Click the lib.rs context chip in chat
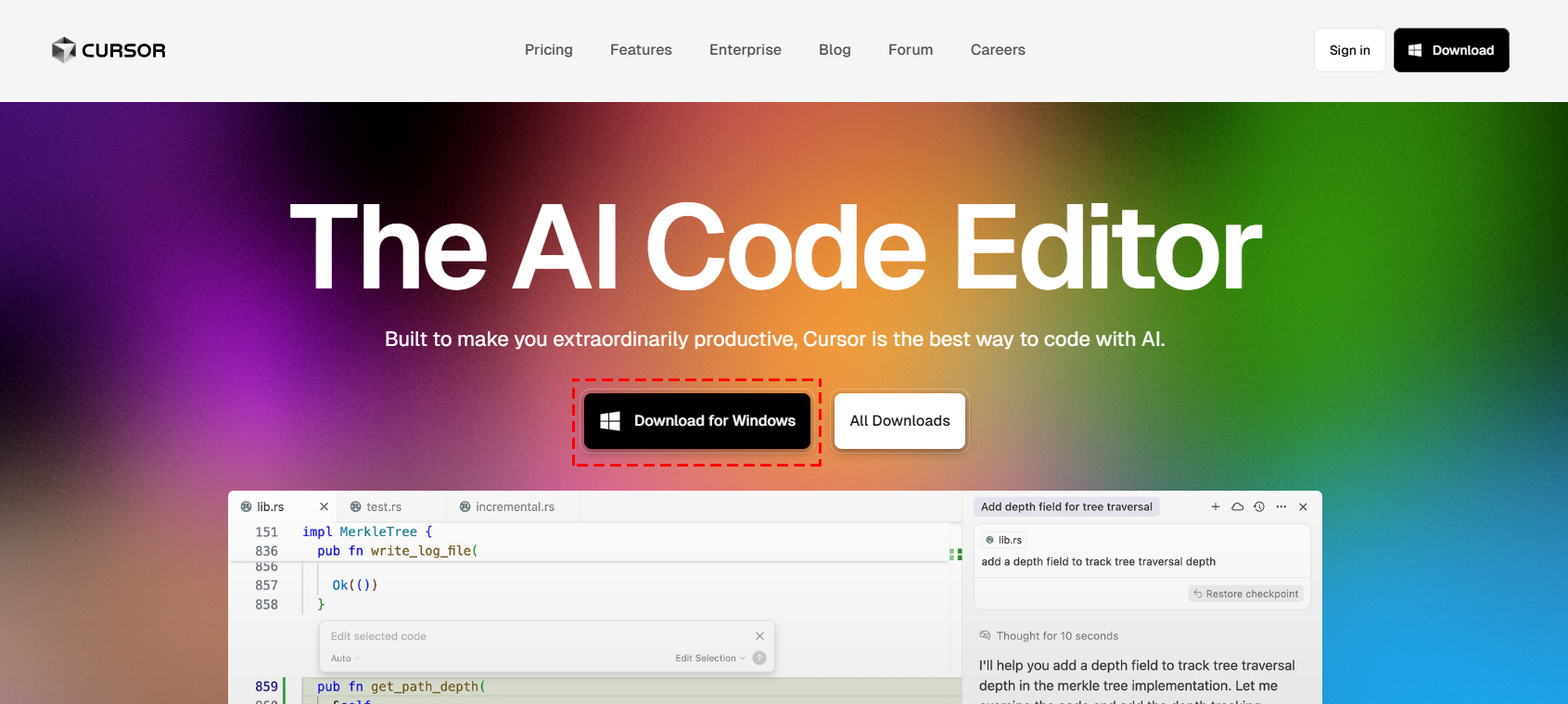The width and height of the screenshot is (1568, 704). point(1004,540)
